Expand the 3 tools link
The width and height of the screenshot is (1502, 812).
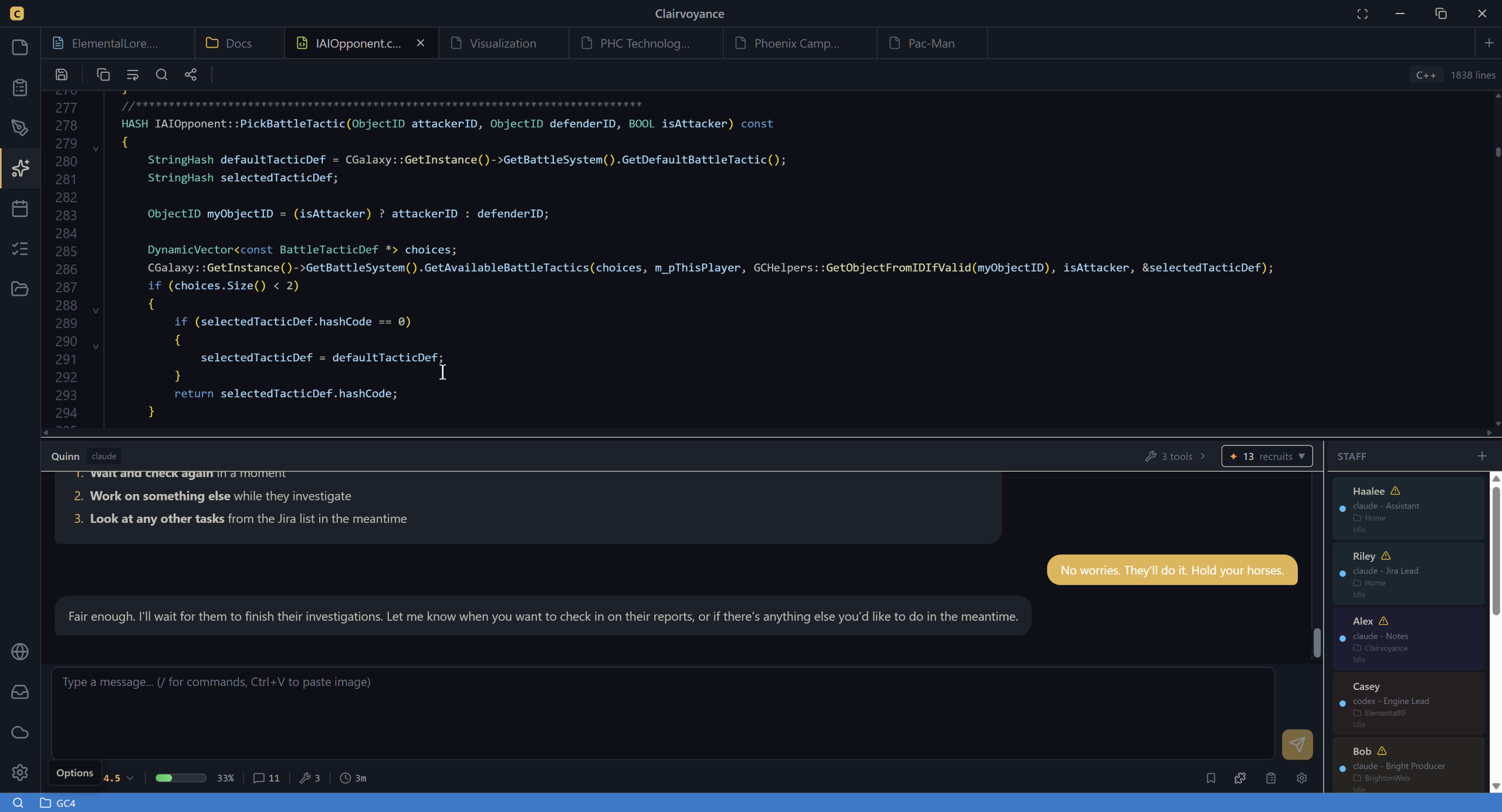click(1175, 456)
